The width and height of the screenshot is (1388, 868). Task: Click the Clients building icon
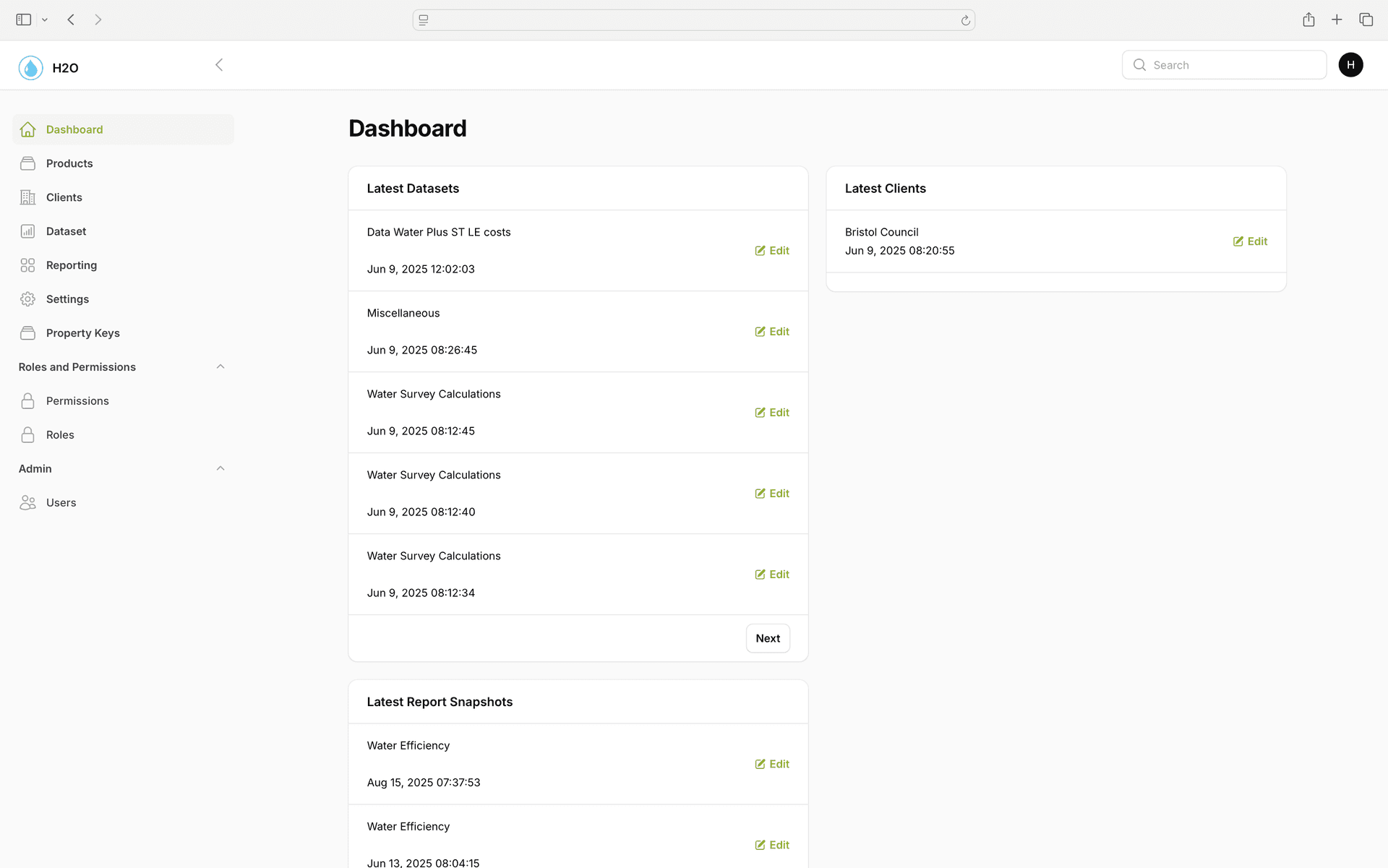point(27,197)
